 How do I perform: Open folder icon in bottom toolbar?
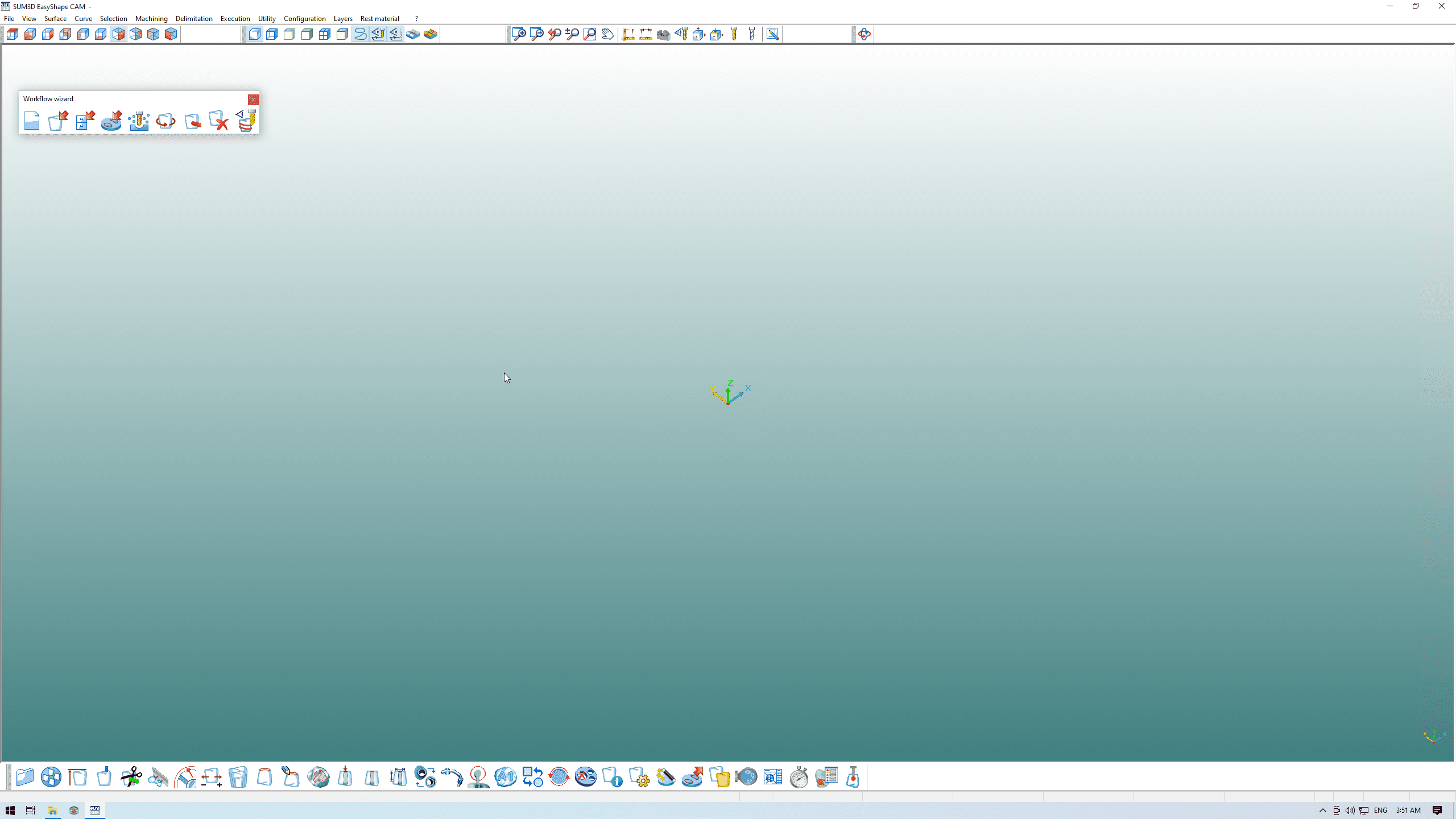(24, 777)
